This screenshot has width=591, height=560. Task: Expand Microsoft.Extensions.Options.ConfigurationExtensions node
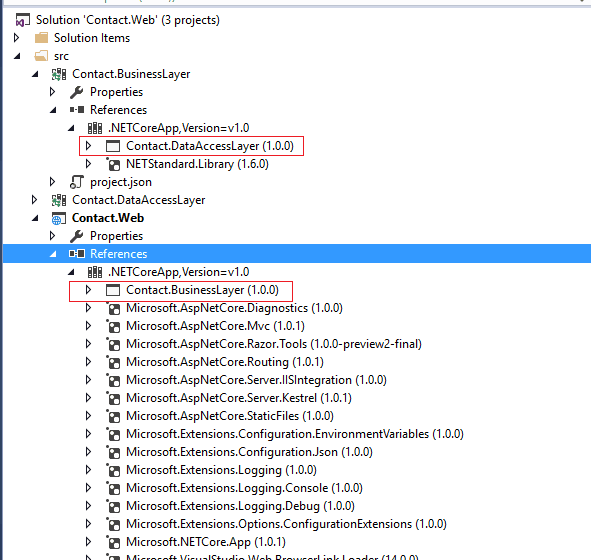(89, 523)
